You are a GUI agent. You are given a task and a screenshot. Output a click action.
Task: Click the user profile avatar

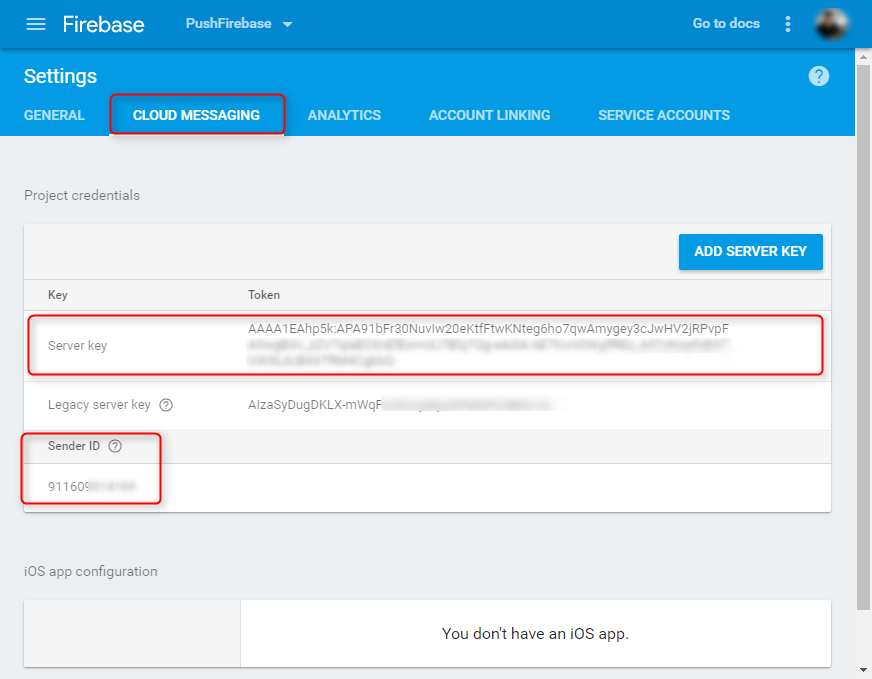[x=831, y=24]
